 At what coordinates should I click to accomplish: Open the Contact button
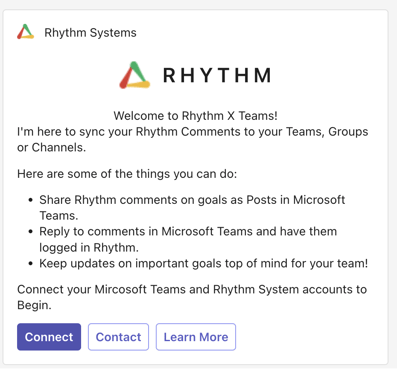[x=118, y=337]
